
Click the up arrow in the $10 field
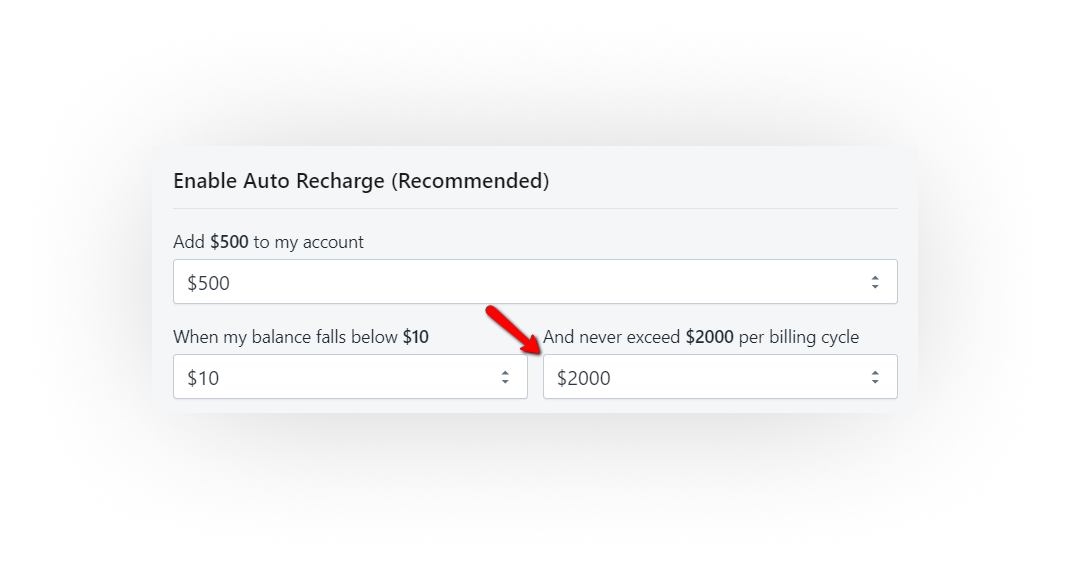pos(505,373)
